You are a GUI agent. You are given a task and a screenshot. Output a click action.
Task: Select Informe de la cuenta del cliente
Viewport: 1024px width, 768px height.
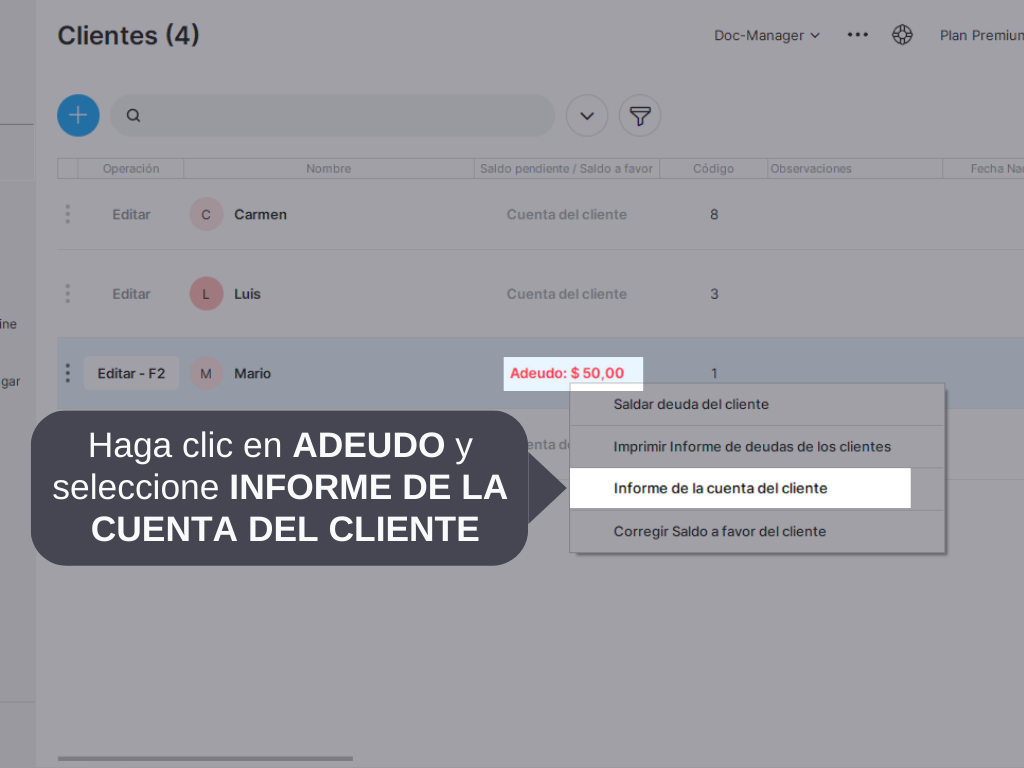pyautogui.click(x=720, y=488)
